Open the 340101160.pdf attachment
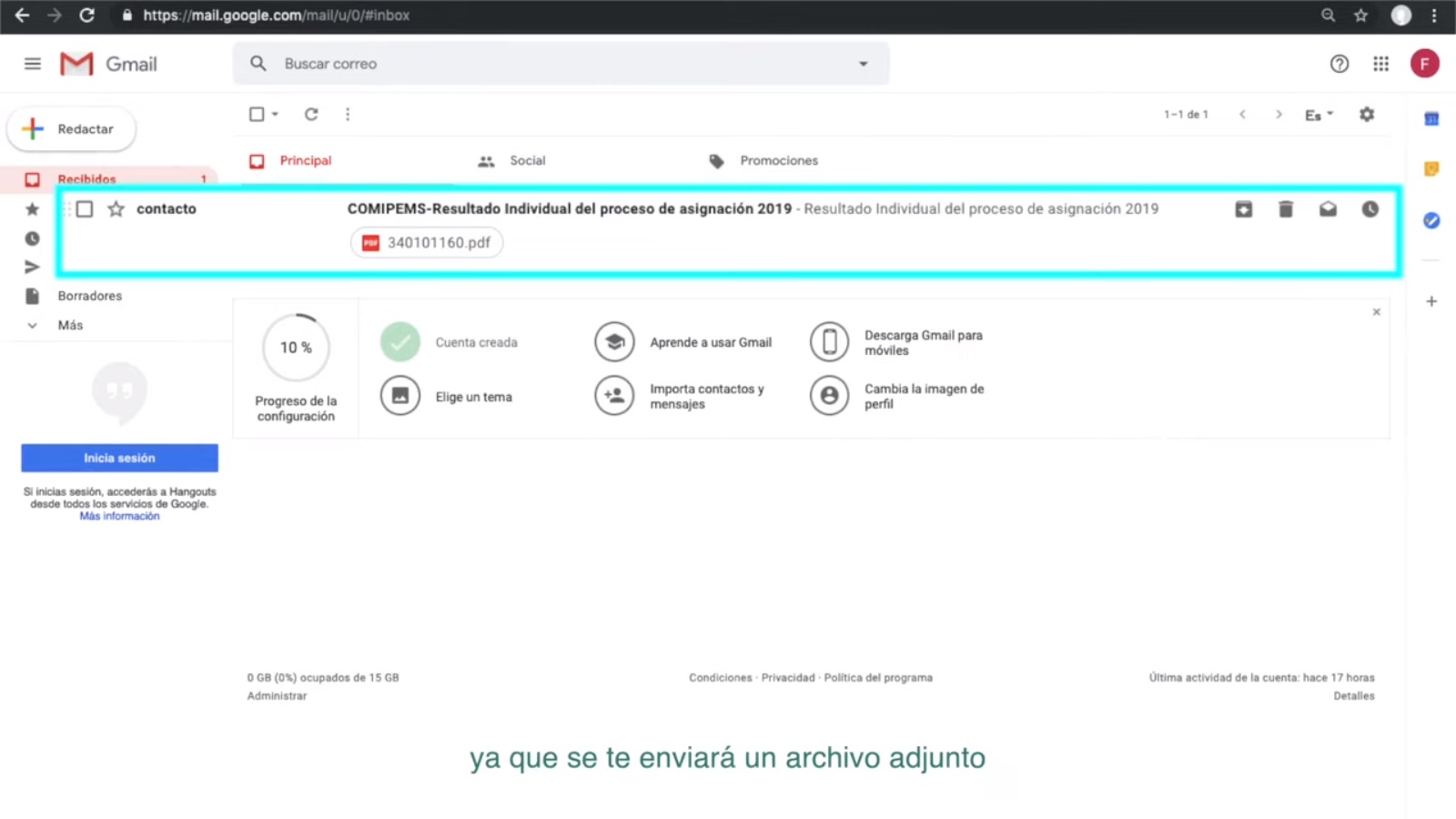Screen dimensions: 1456x819 pyautogui.click(x=427, y=243)
